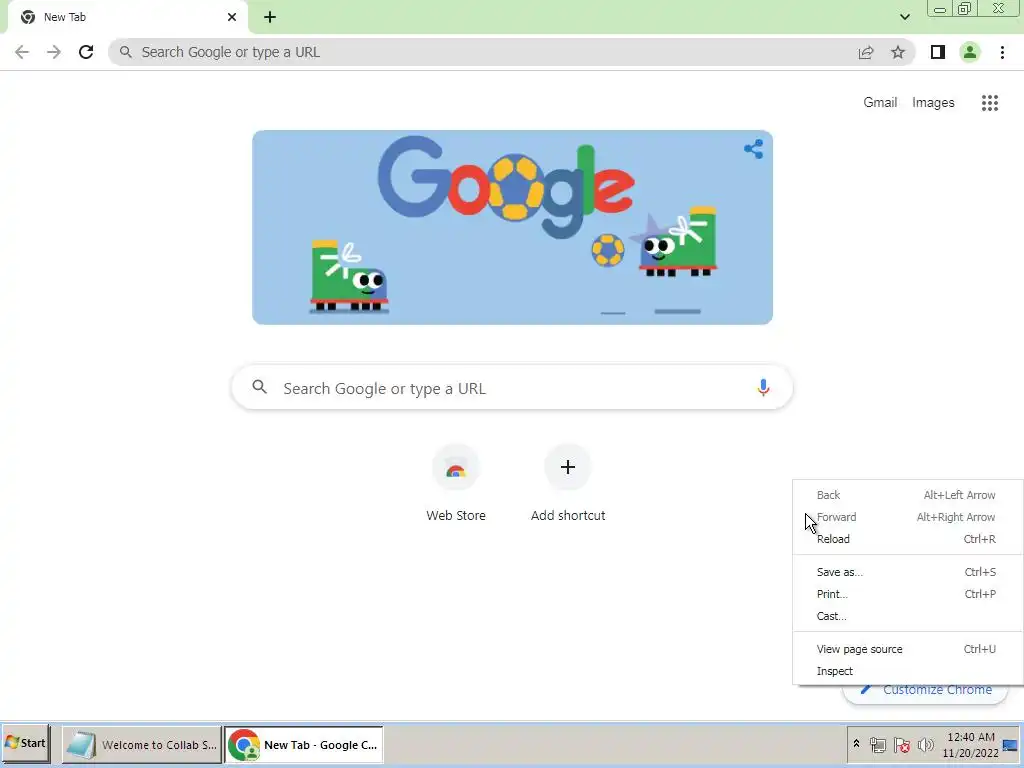Open the Google apps grid
Image resolution: width=1024 pixels, height=768 pixels.
[x=990, y=103]
